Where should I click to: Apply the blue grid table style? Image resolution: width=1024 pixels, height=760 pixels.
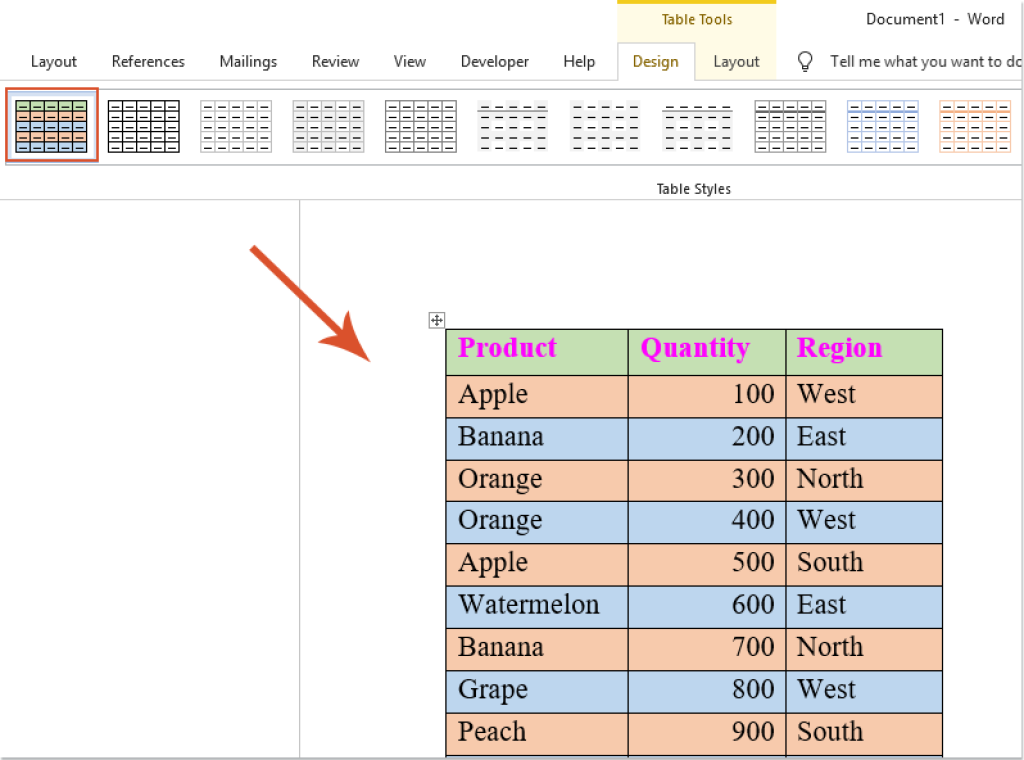(x=882, y=125)
